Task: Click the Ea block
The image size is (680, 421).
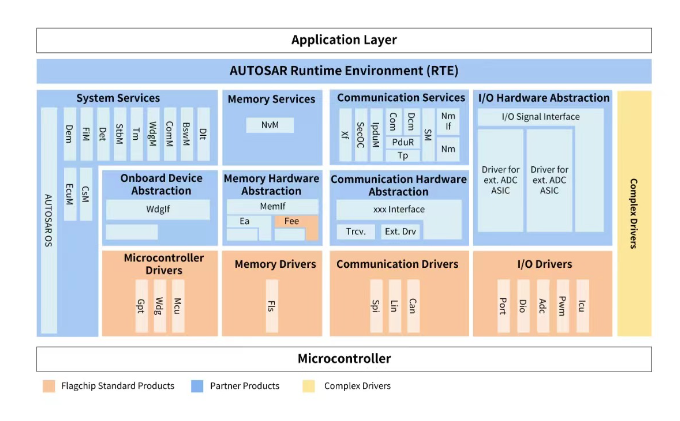Action: click(249, 222)
